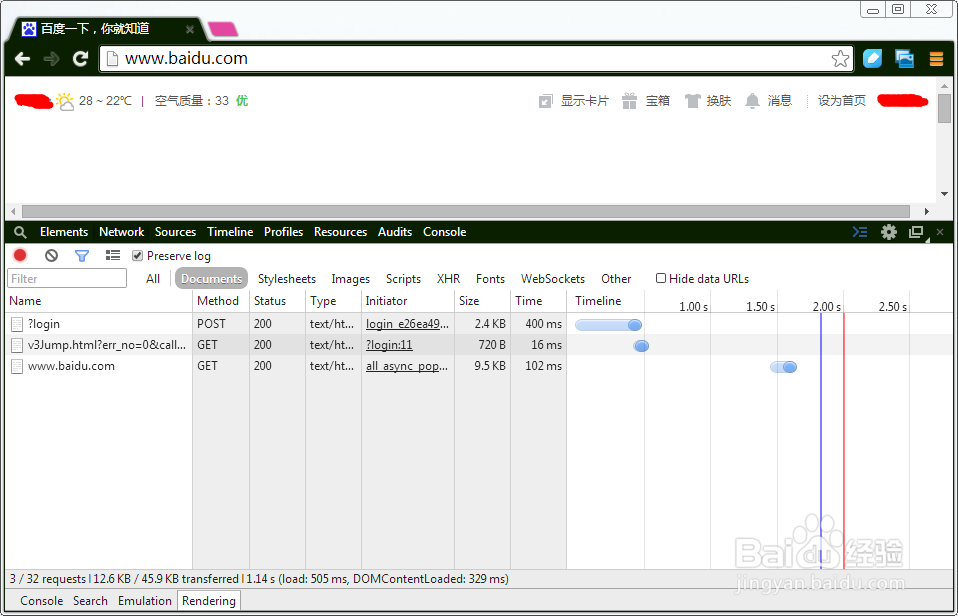
Task: Click the 设为首页 link
Action: click(x=842, y=101)
